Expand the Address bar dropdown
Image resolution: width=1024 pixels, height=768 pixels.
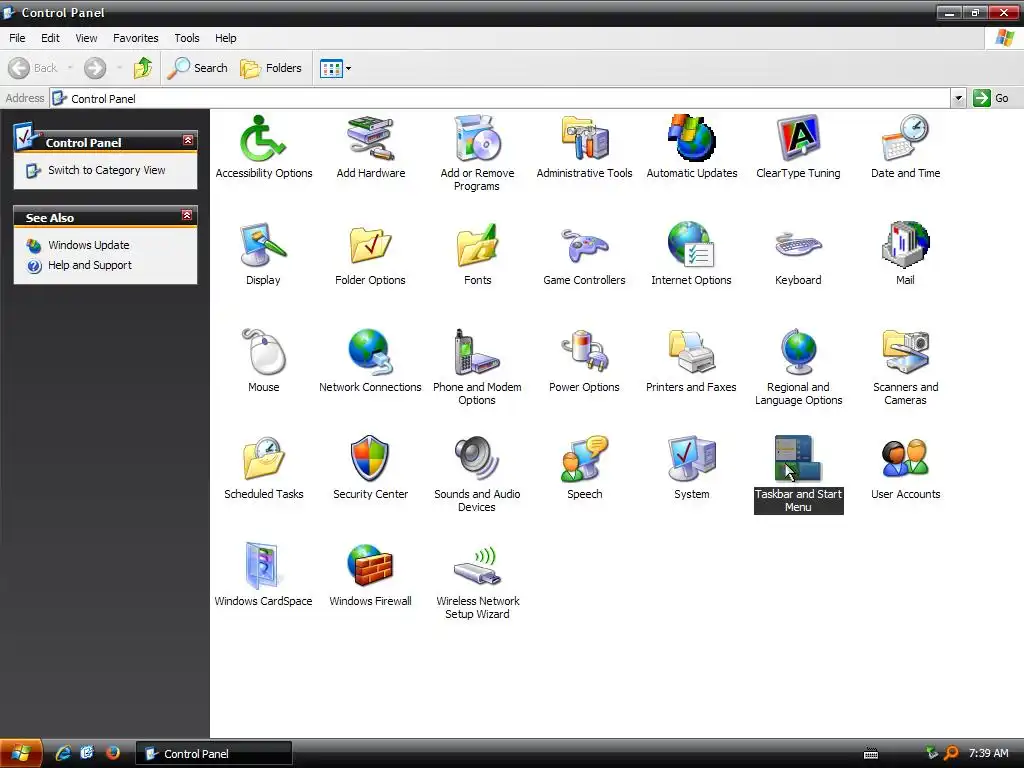click(x=958, y=99)
